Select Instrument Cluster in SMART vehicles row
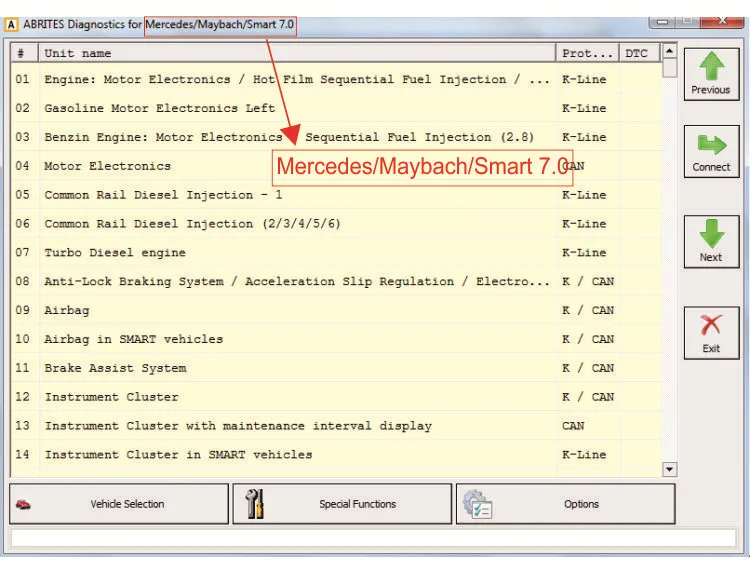 point(336,454)
